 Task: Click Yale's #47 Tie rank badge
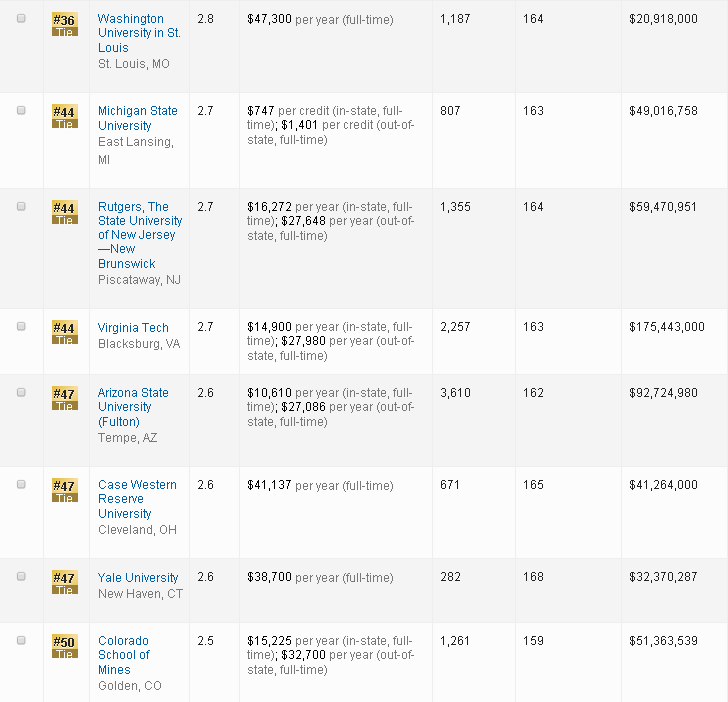[x=64, y=582]
